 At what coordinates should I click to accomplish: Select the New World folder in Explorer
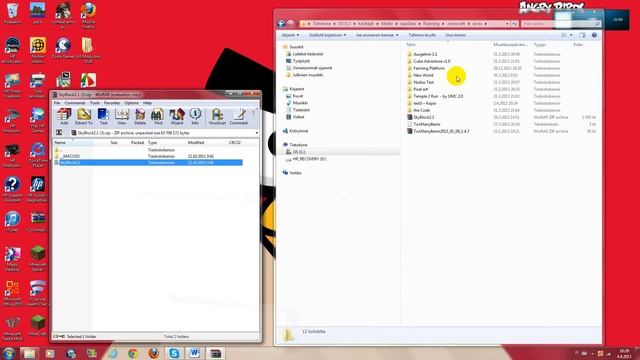coord(423,75)
